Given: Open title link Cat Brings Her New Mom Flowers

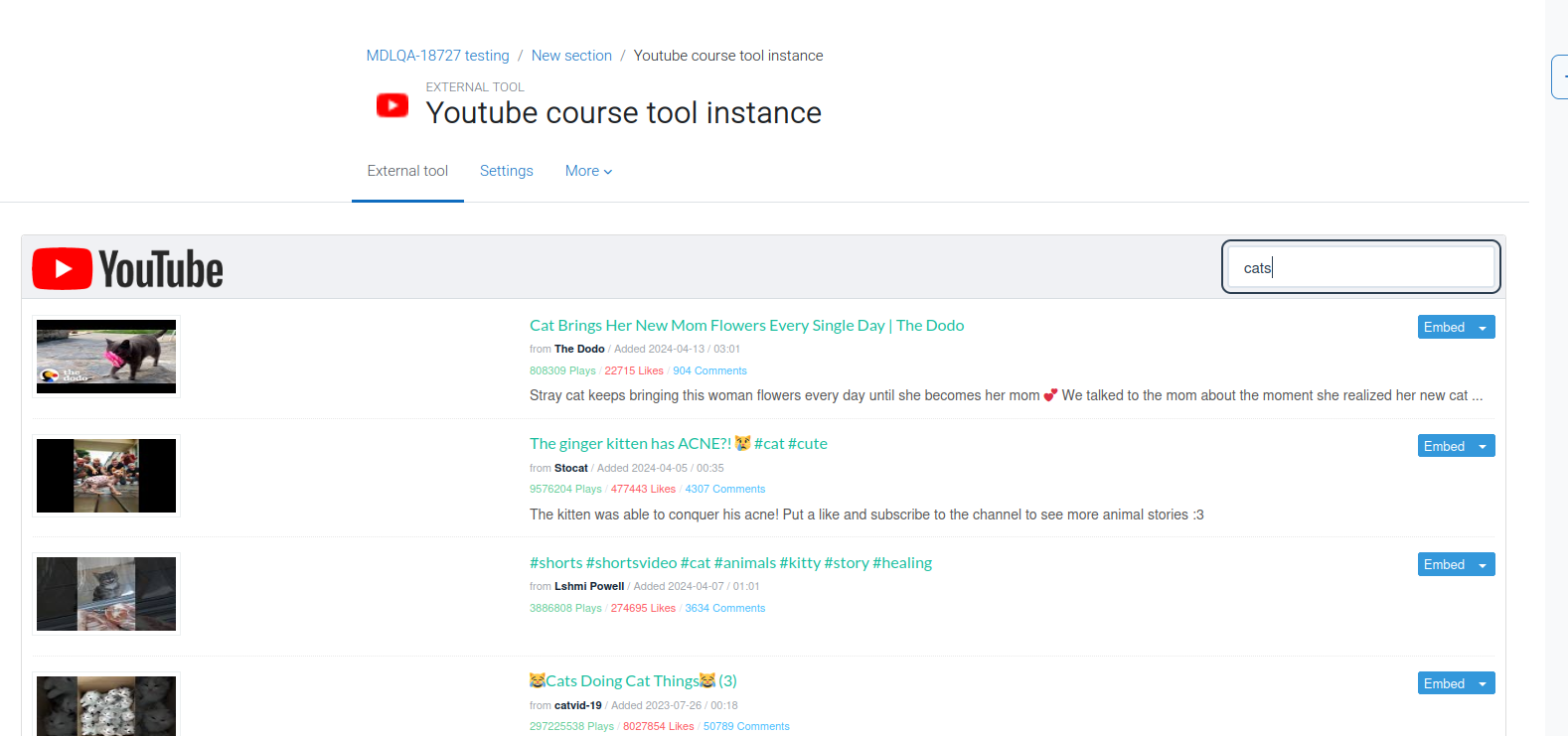Looking at the screenshot, I should 746,326.
